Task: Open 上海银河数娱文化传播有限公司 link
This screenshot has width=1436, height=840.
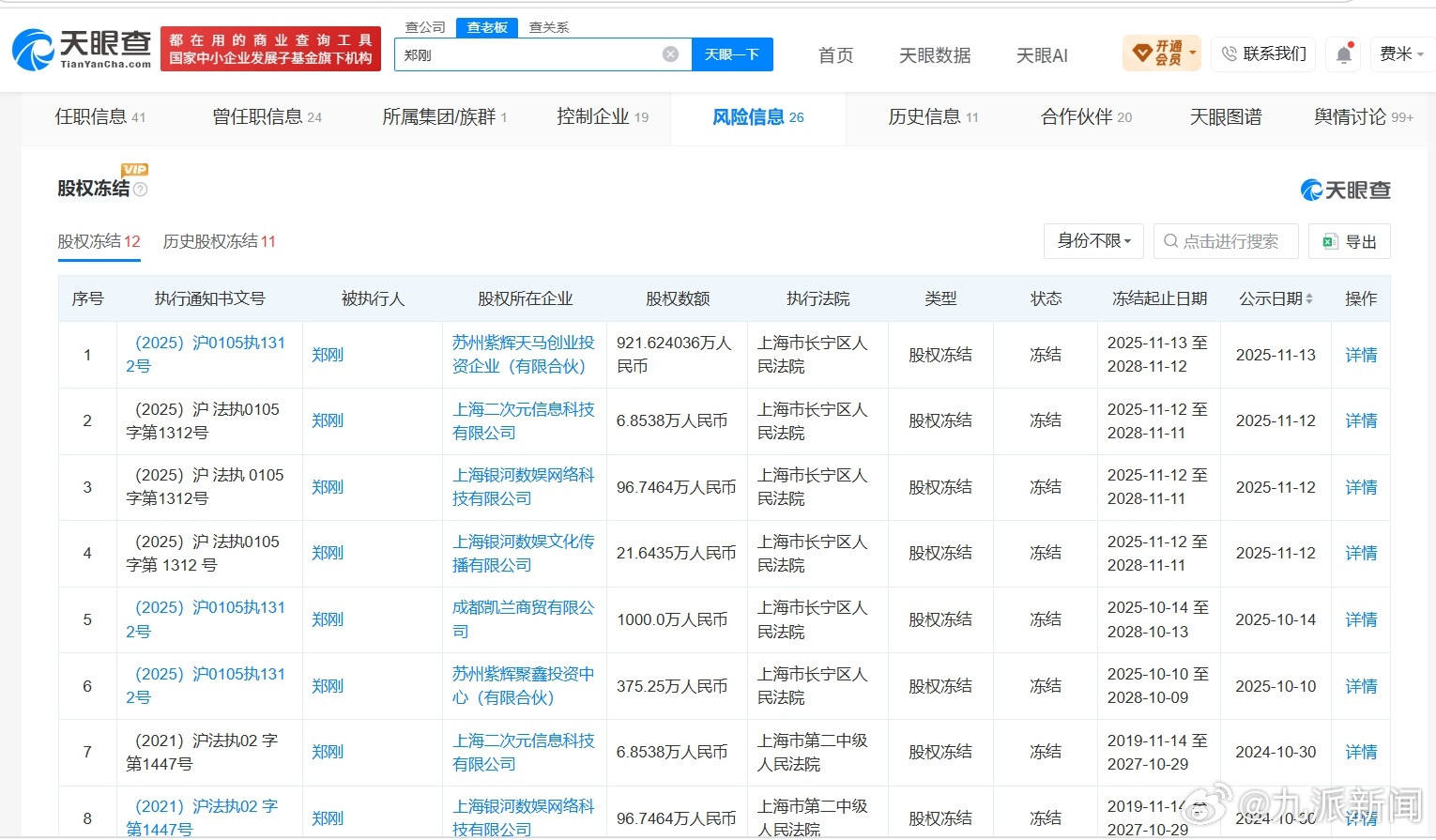Action: coord(524,554)
